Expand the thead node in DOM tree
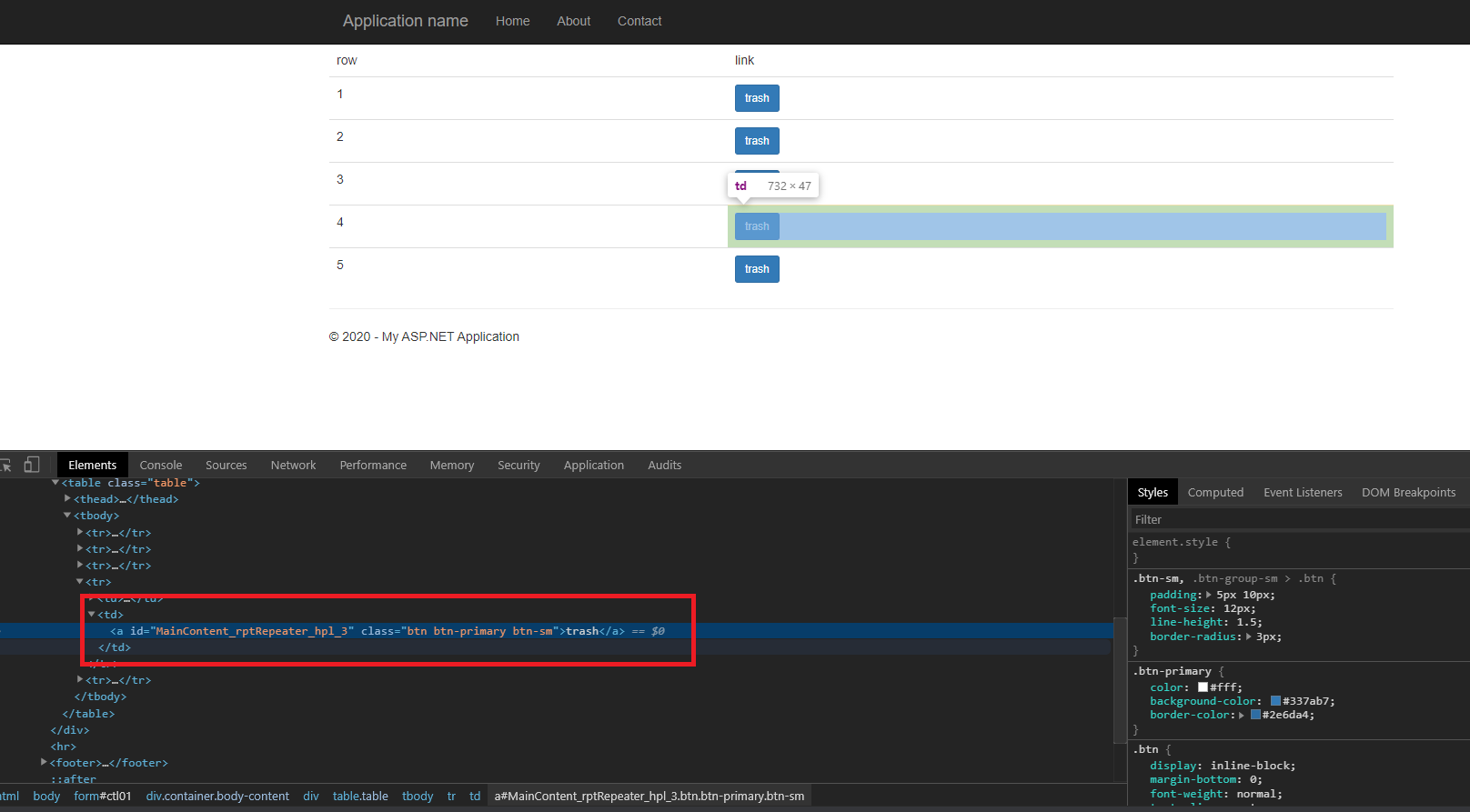1470x812 pixels. click(x=67, y=499)
